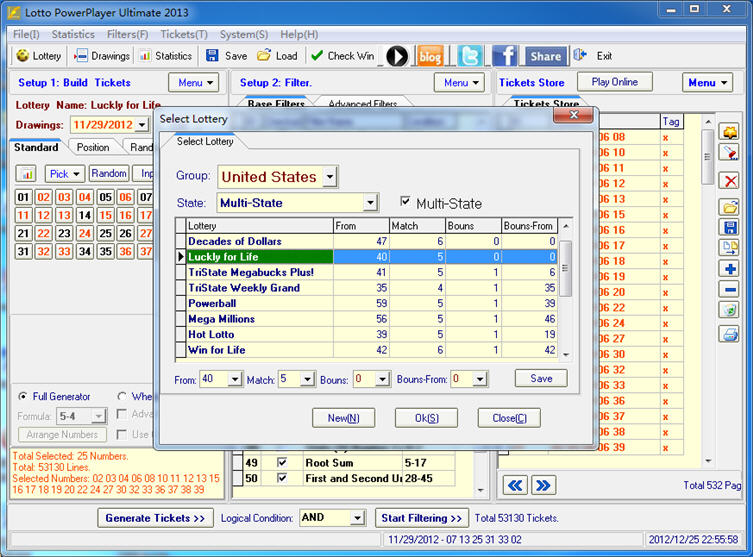
Task: Click the blue floppy save icon in right sidebar
Action: point(730,227)
